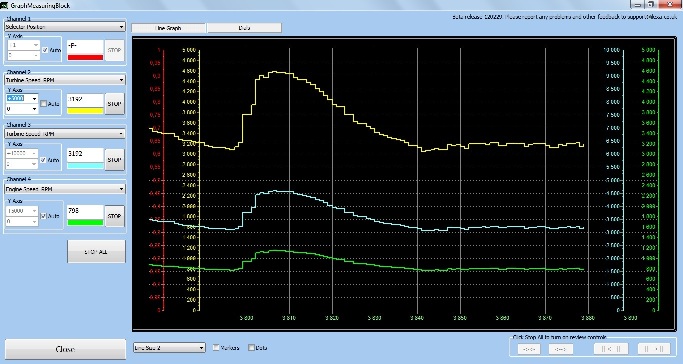Click the Channel 1 value field showing -P-
This screenshot has height=364, width=683.
[85, 47]
